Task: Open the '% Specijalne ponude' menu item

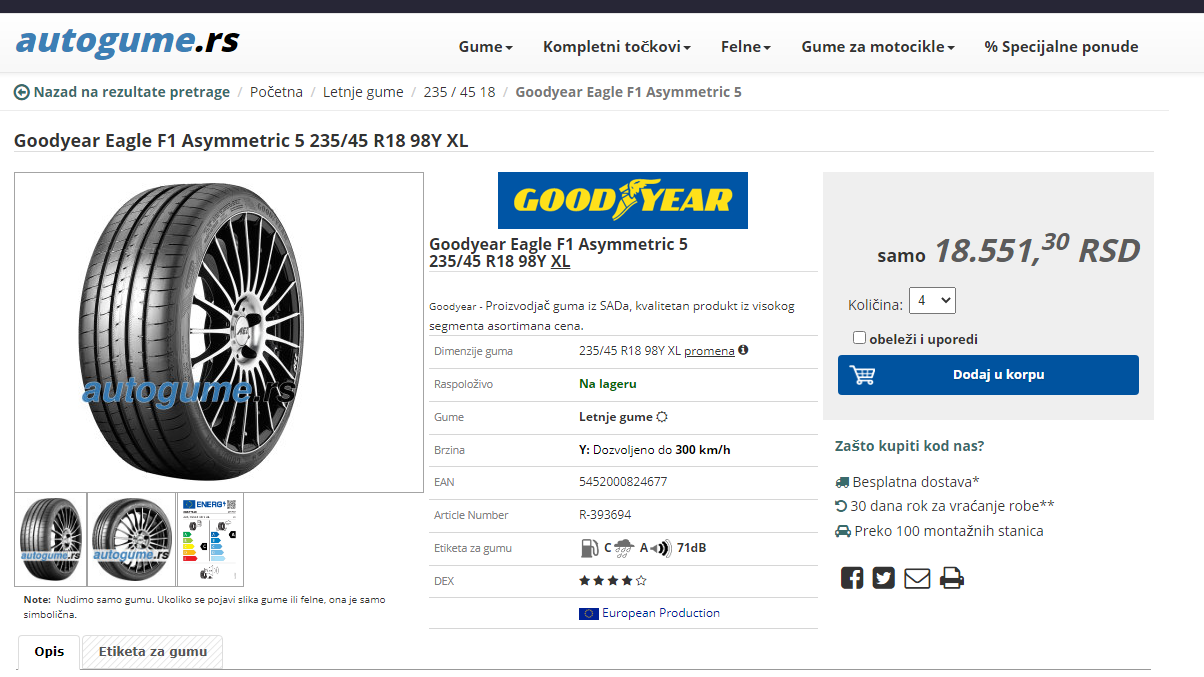Action: (x=1061, y=47)
